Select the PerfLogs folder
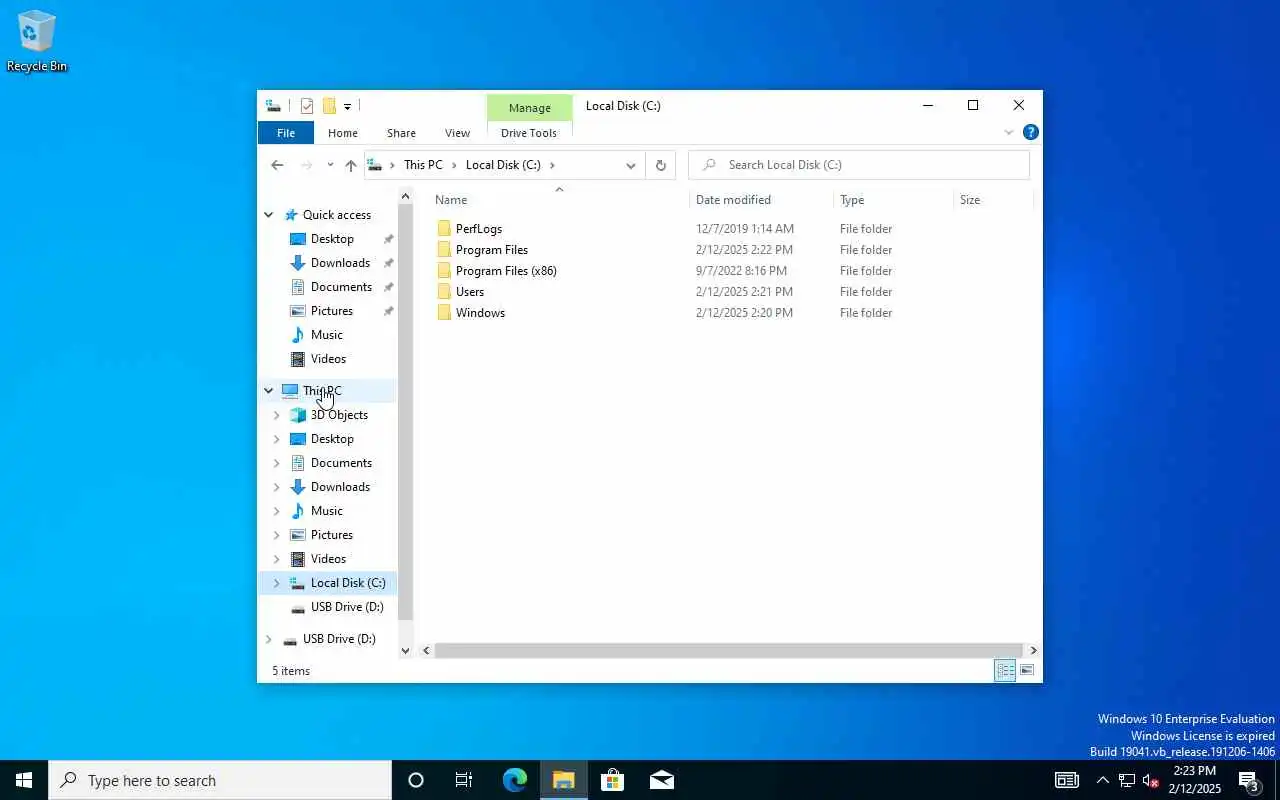 [x=479, y=229]
